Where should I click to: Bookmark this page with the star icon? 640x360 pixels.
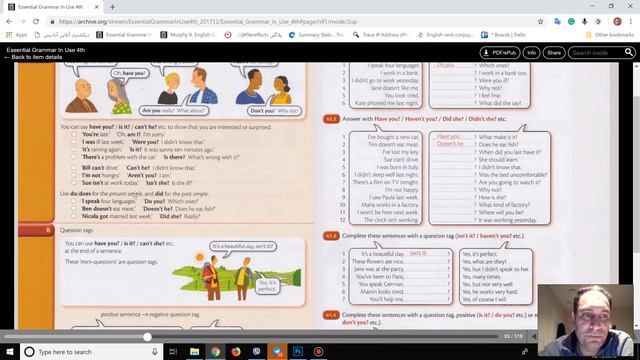point(540,22)
